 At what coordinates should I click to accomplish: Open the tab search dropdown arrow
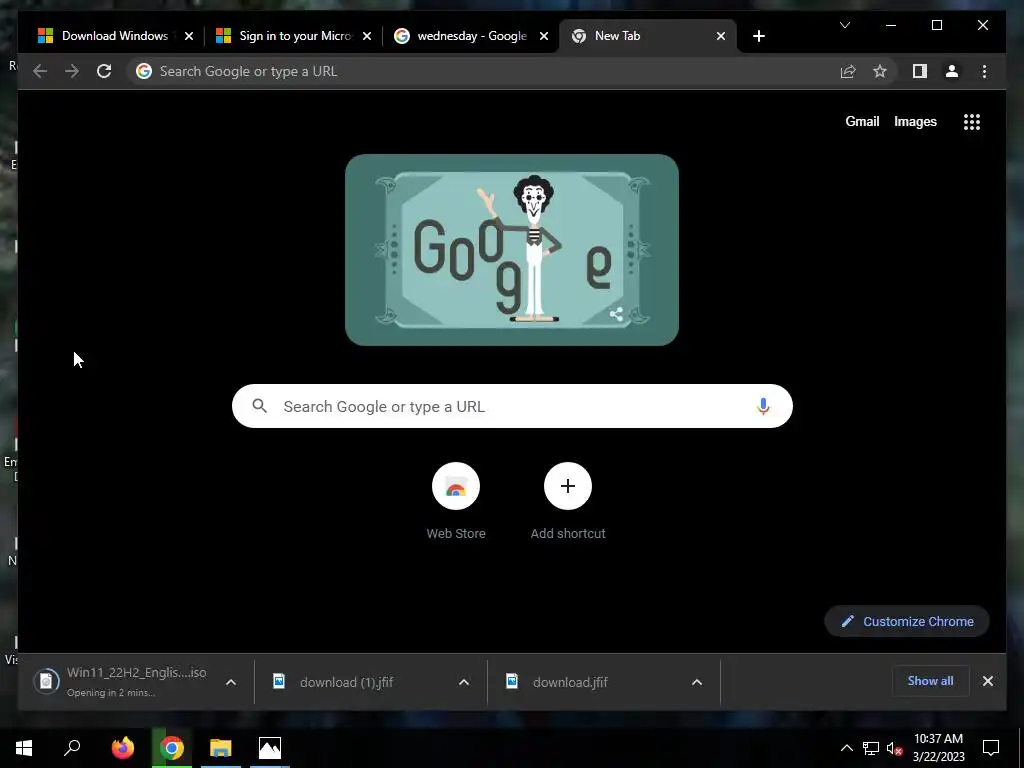(x=844, y=25)
